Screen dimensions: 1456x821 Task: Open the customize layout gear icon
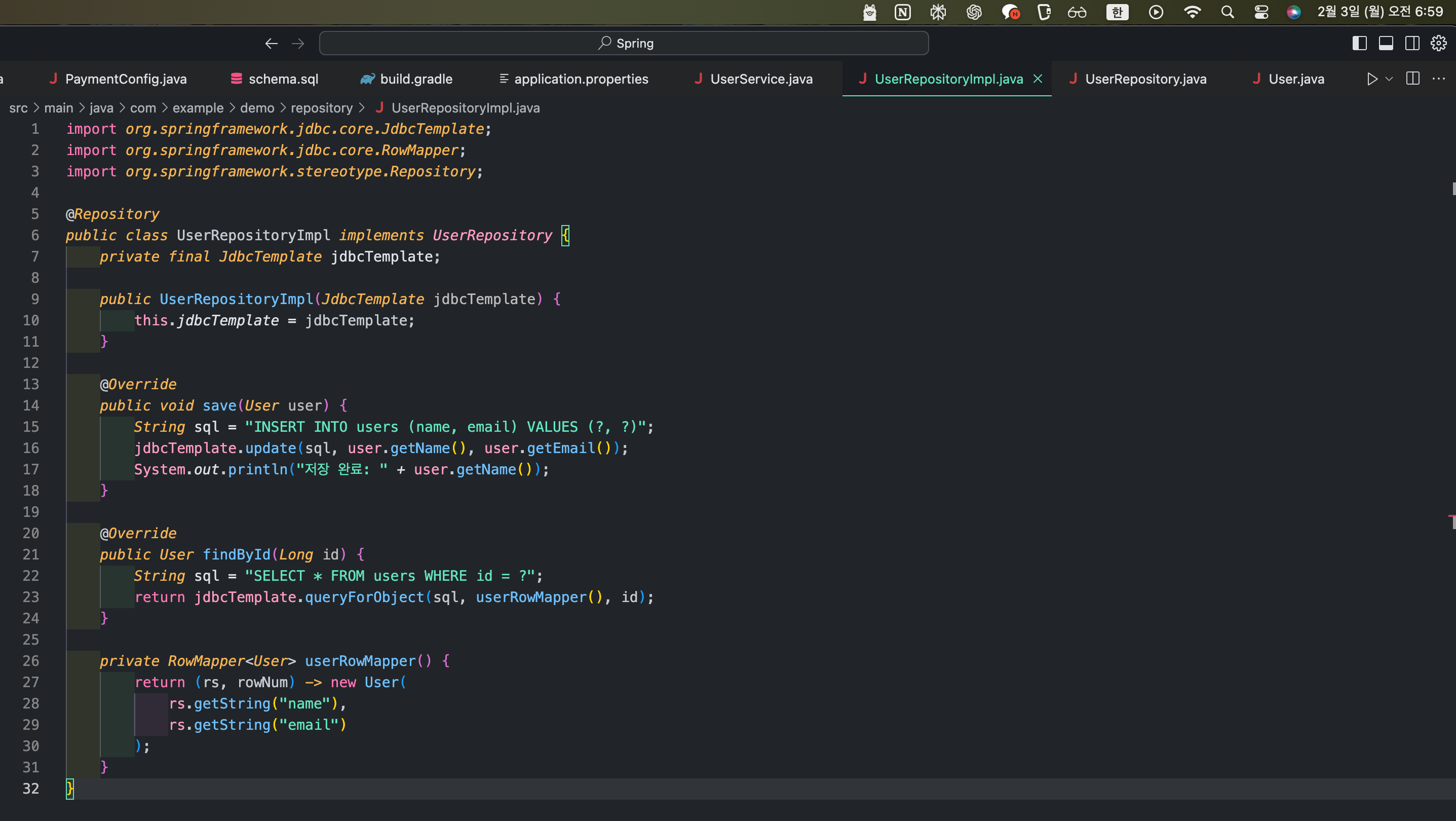[1438, 44]
